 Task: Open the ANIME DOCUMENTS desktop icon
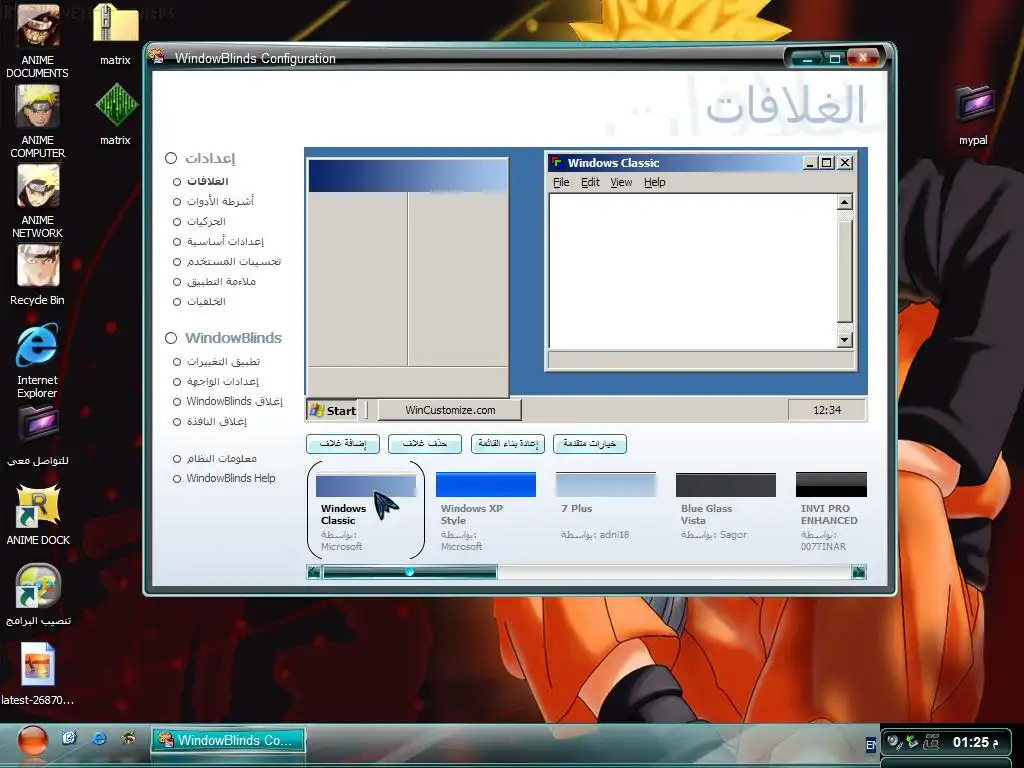click(x=37, y=40)
